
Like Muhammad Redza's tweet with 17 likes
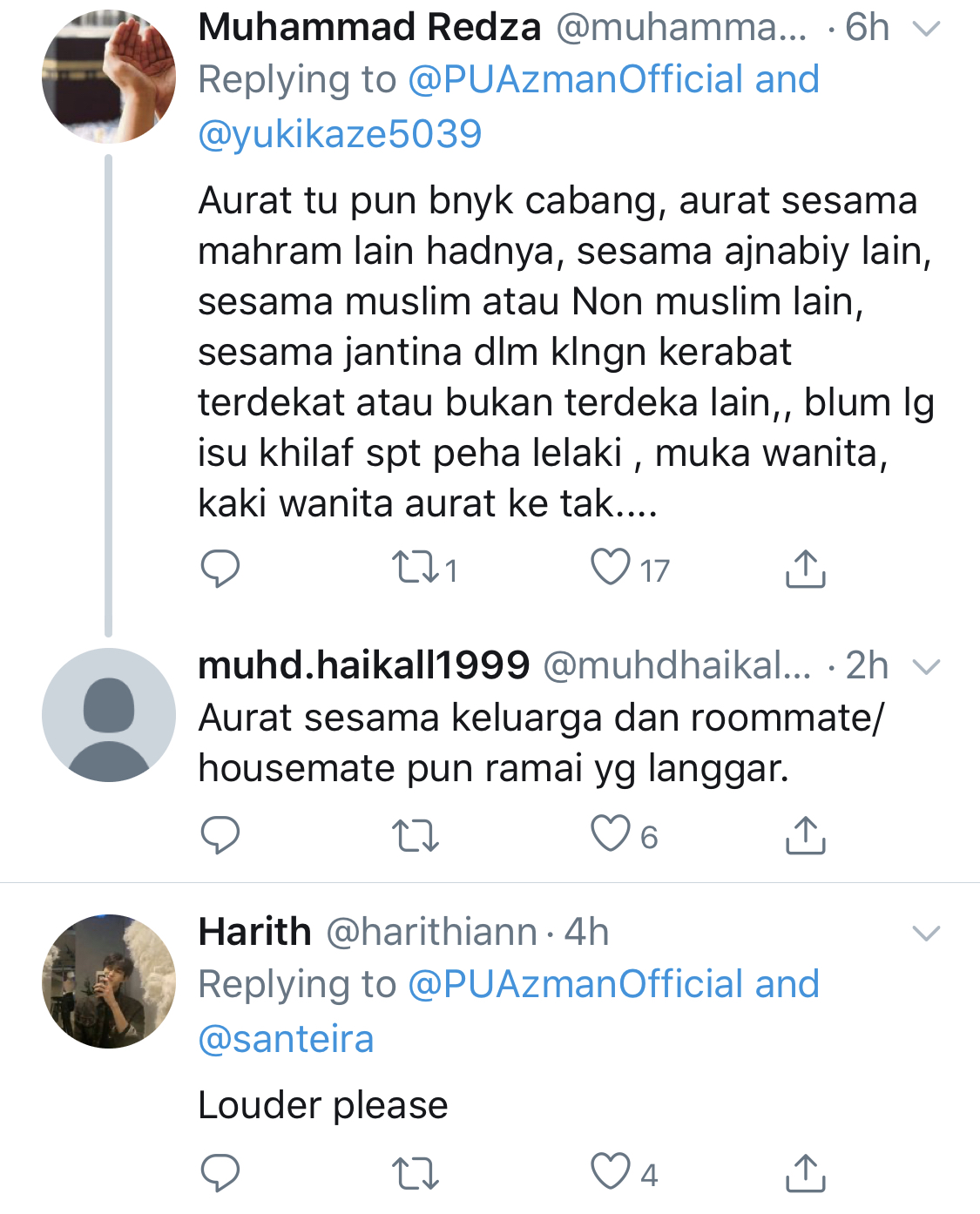(x=611, y=567)
